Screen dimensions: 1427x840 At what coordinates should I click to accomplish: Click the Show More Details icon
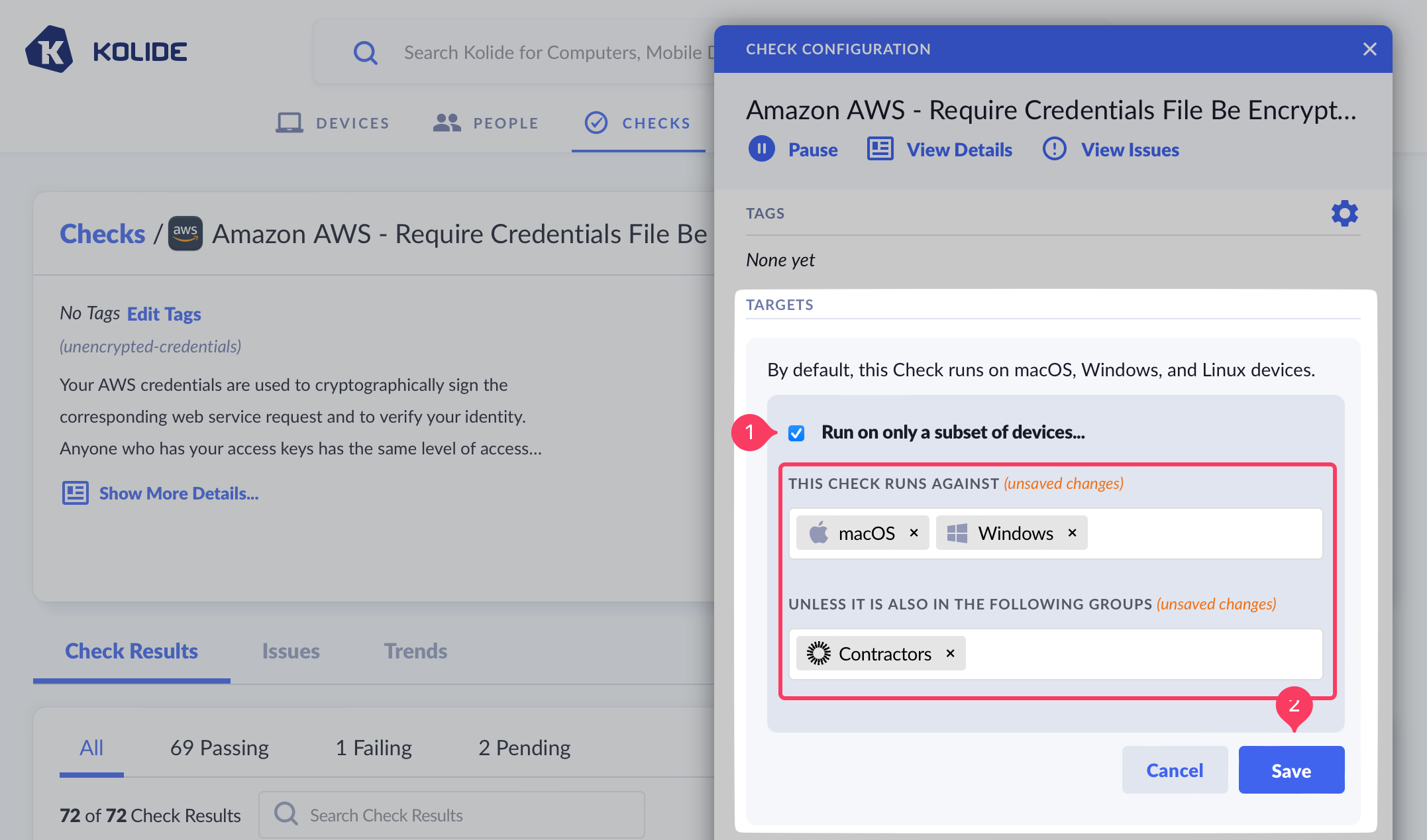coord(75,493)
